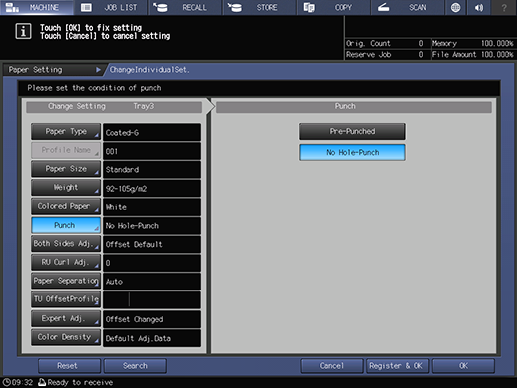Open the TU OffsetProfile setting
517x388 pixels.
click(66, 299)
